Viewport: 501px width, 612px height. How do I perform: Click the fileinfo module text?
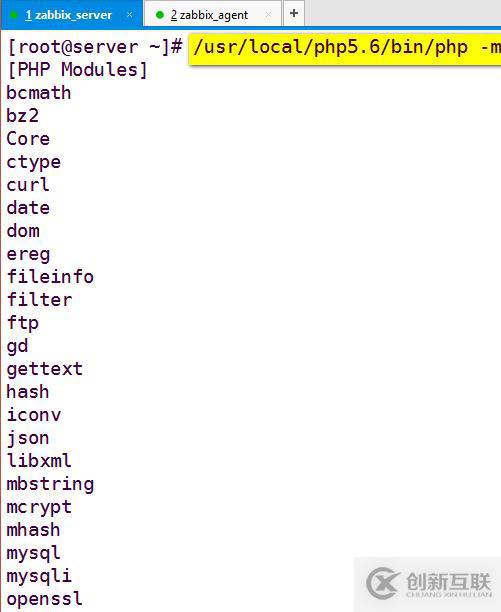tap(50, 277)
